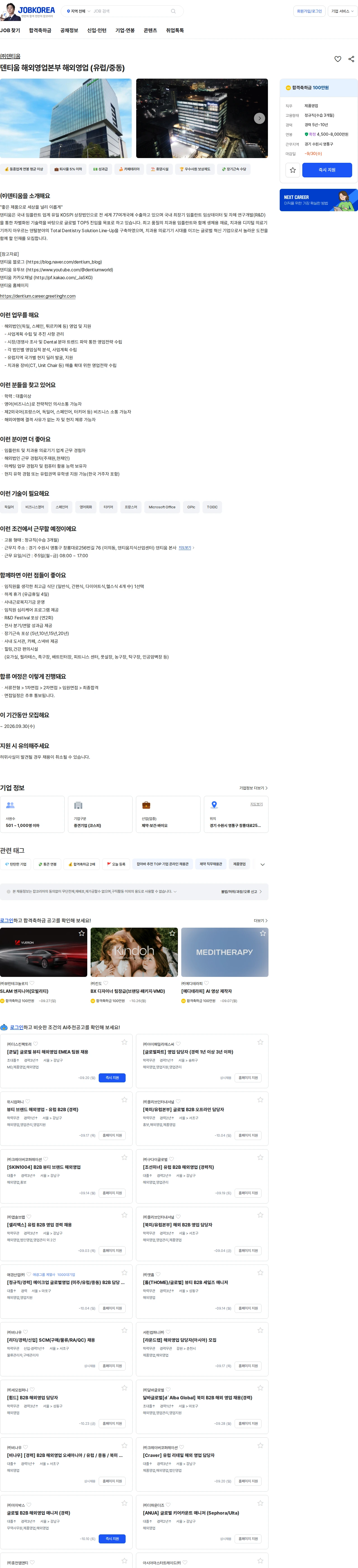Follow (주)메디테라피 with heart icon
The width and height of the screenshot is (358, 1568).
coord(206,983)
